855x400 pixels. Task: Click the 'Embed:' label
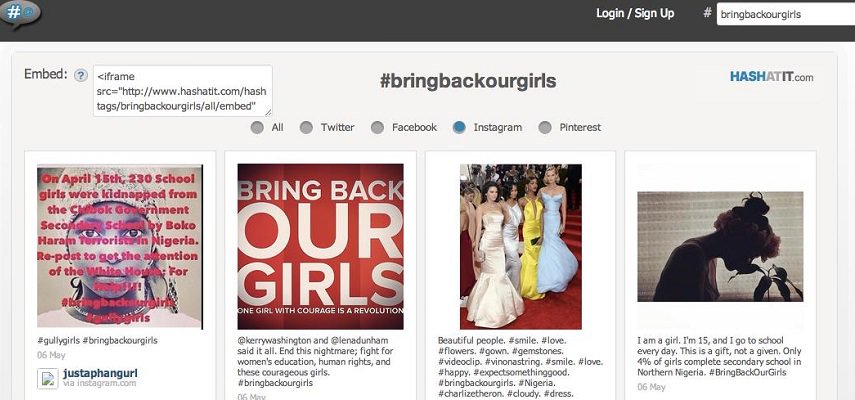coord(46,74)
